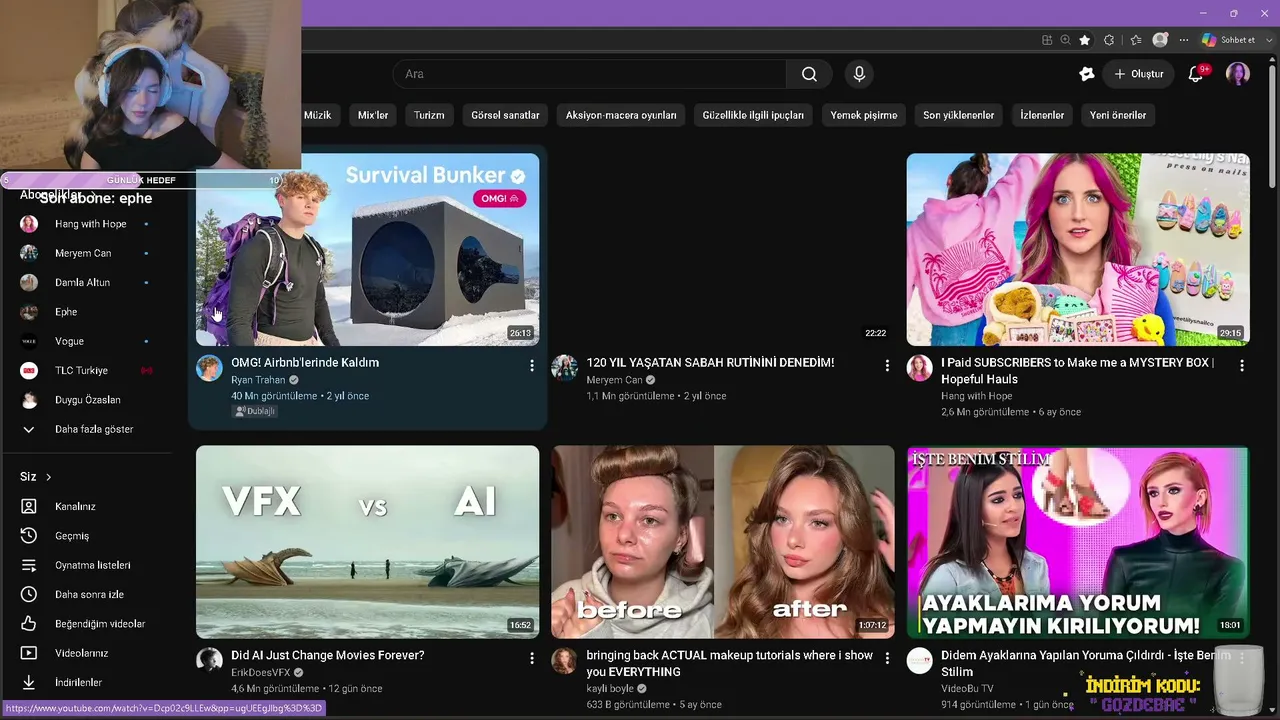Select the Yeni öneriler filter chip
This screenshot has height=720, width=1280.
[1118, 115]
